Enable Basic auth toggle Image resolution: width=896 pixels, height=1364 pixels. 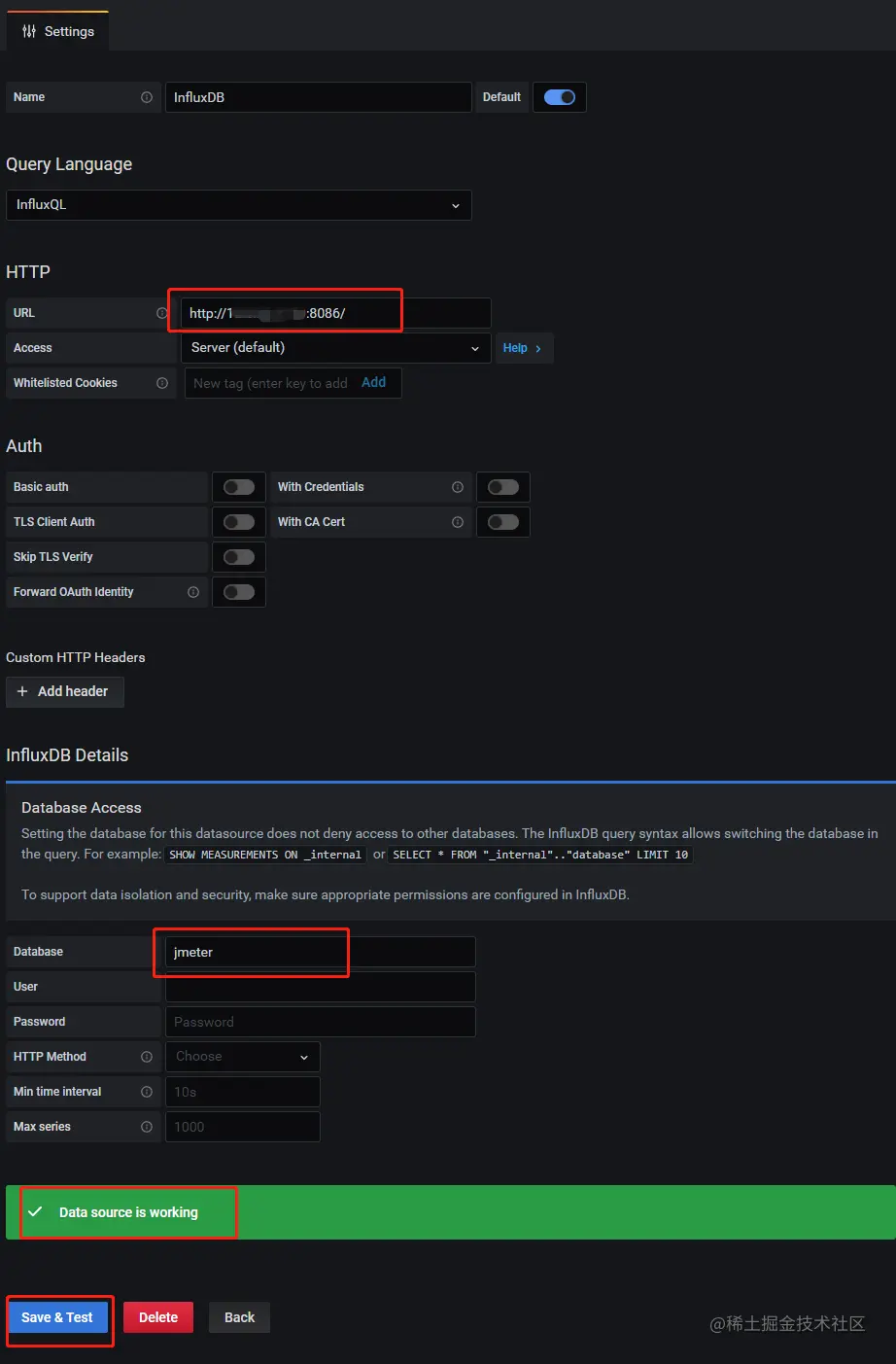tap(239, 487)
